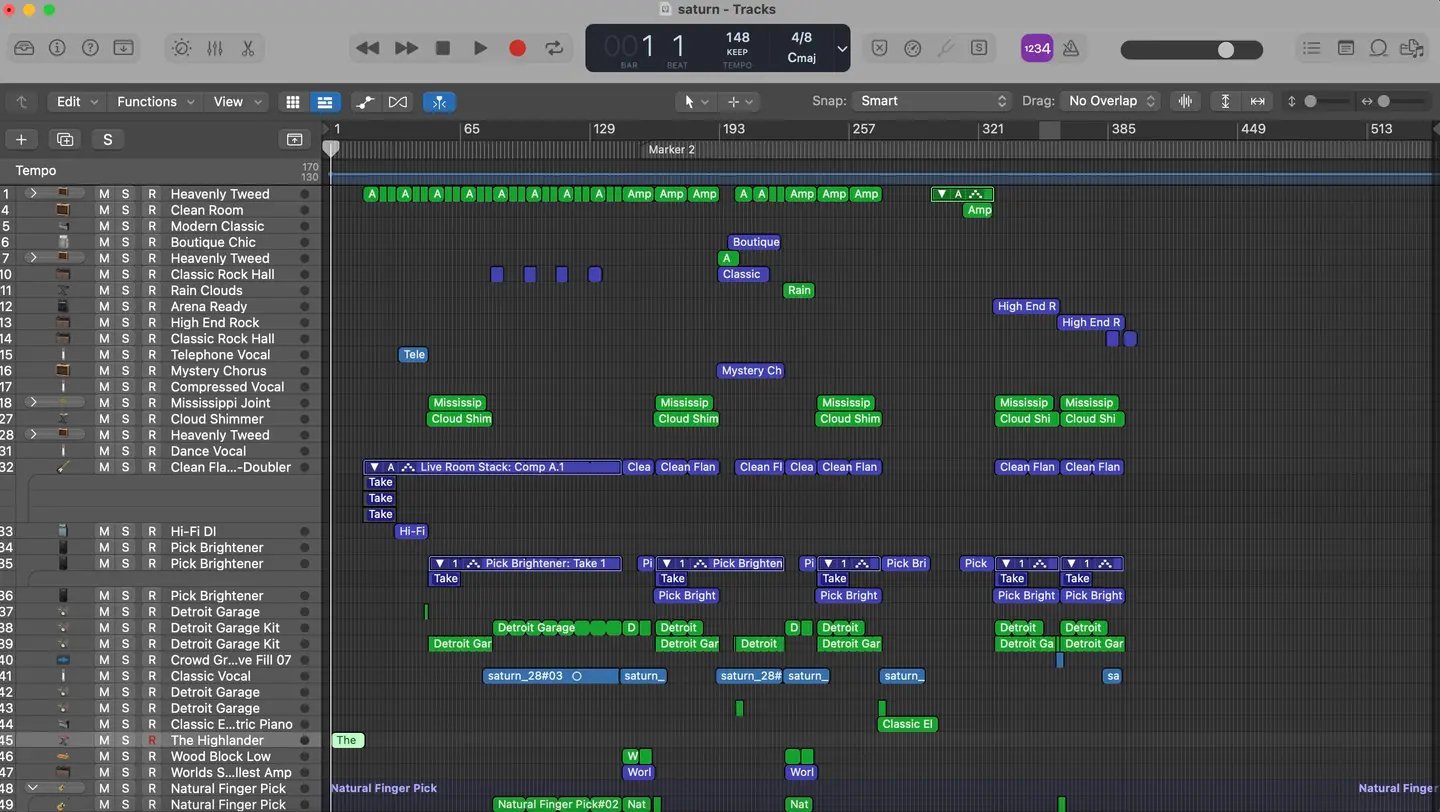Select the Classic El piano region
Viewport: 1440px width, 812px height.
click(908, 724)
